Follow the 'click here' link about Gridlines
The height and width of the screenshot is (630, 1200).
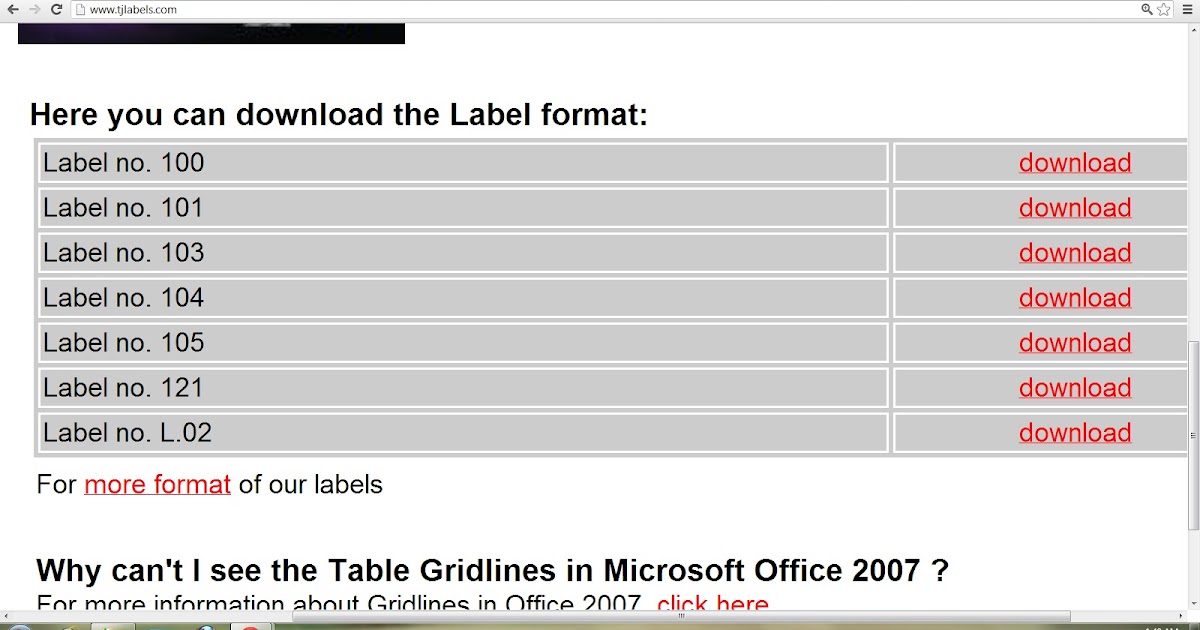(x=712, y=603)
